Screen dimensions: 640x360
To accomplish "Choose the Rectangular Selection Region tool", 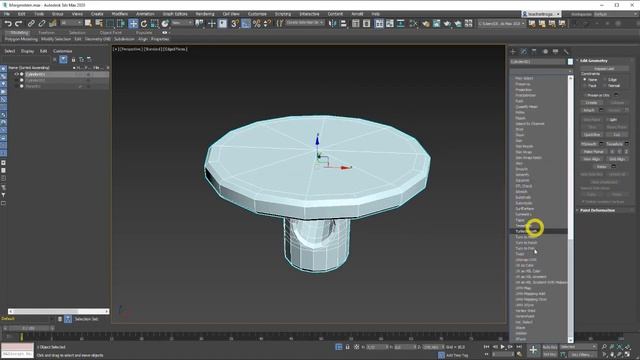I will (110, 24).
